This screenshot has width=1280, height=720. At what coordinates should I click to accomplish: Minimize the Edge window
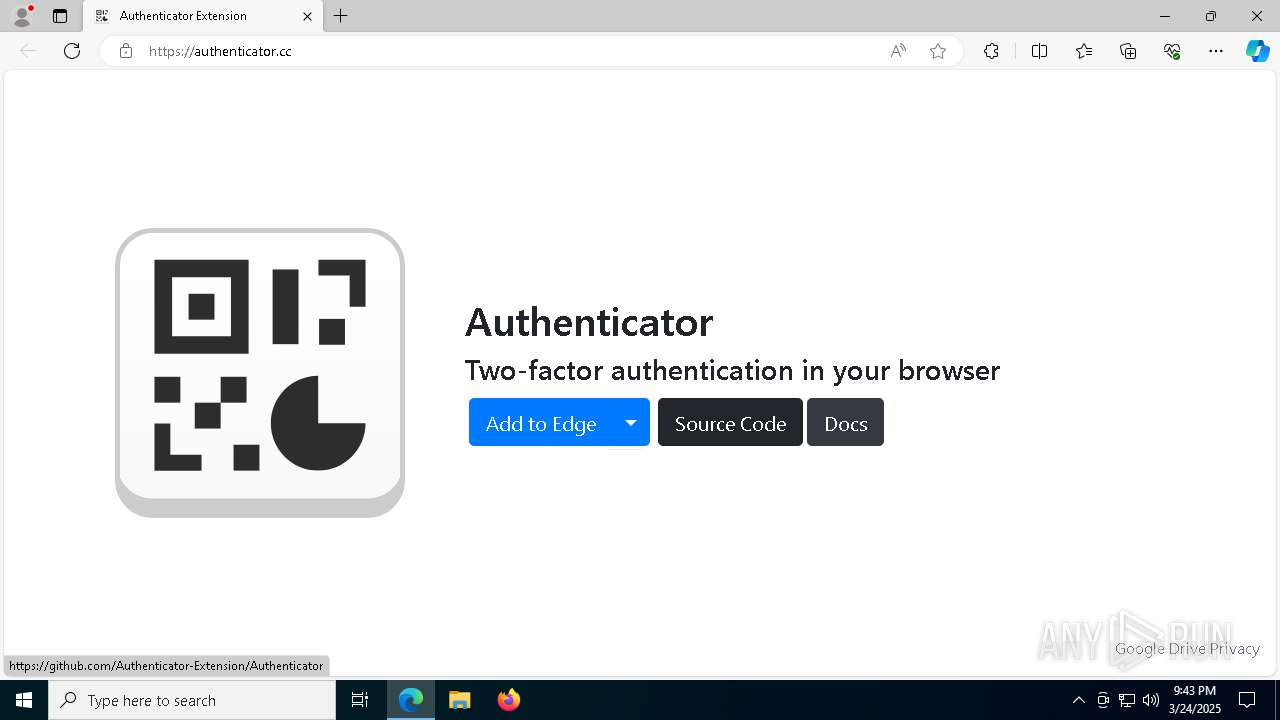[x=1164, y=16]
